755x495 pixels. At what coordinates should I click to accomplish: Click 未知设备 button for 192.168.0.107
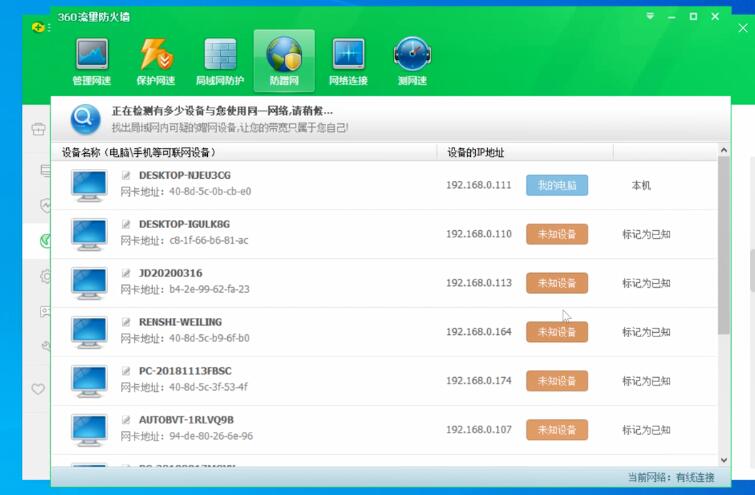click(557, 430)
